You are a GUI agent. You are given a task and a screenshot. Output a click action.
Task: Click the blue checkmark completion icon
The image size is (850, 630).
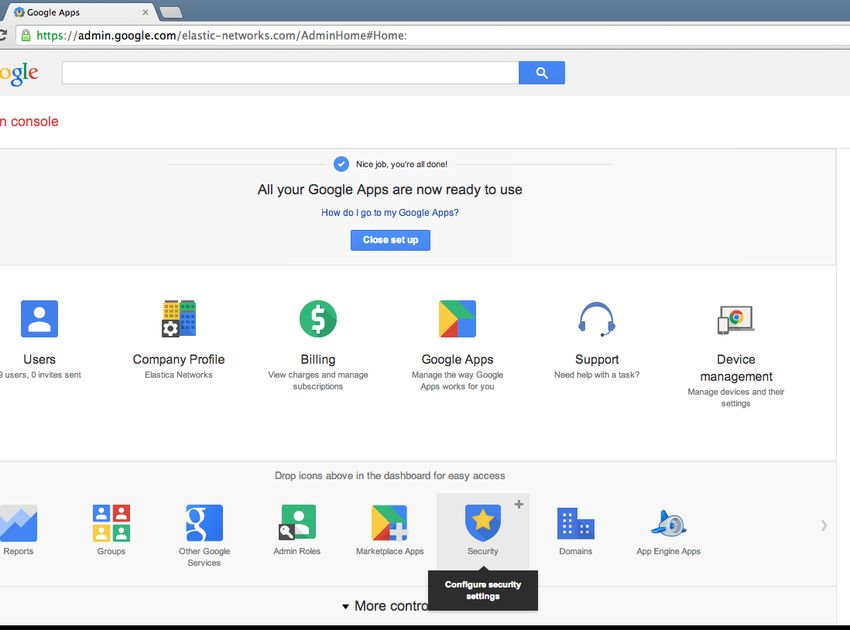point(341,164)
